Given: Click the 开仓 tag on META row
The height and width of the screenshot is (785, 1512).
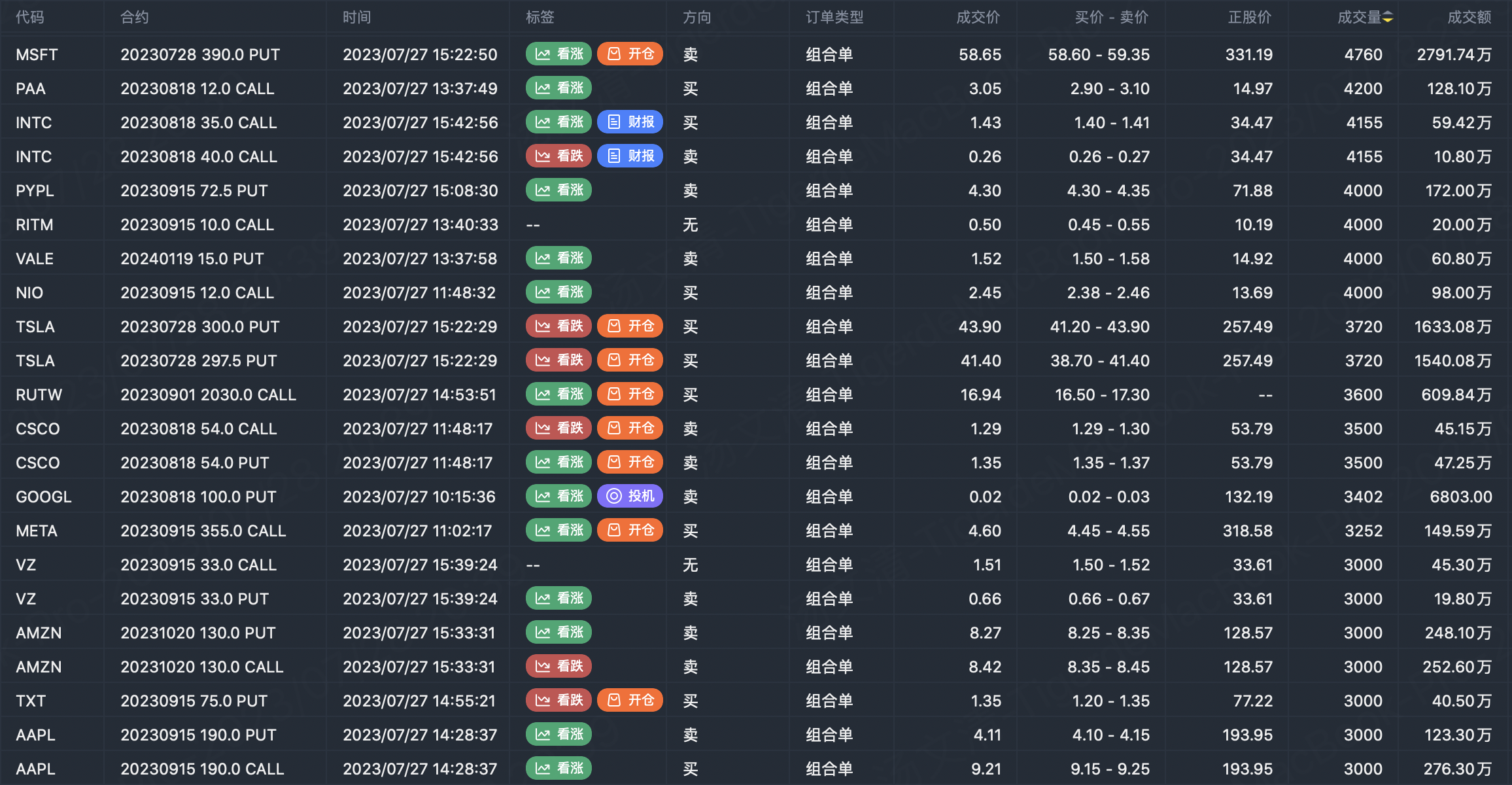Looking at the screenshot, I should tap(630, 530).
